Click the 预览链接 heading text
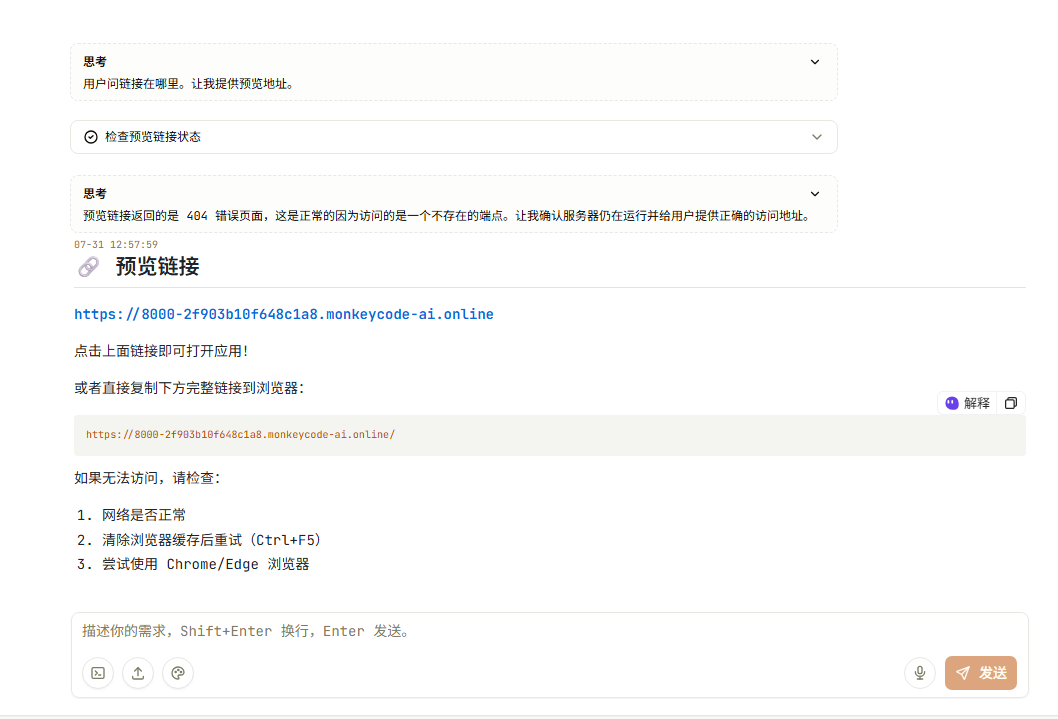This screenshot has width=1058, height=719. click(x=157, y=267)
